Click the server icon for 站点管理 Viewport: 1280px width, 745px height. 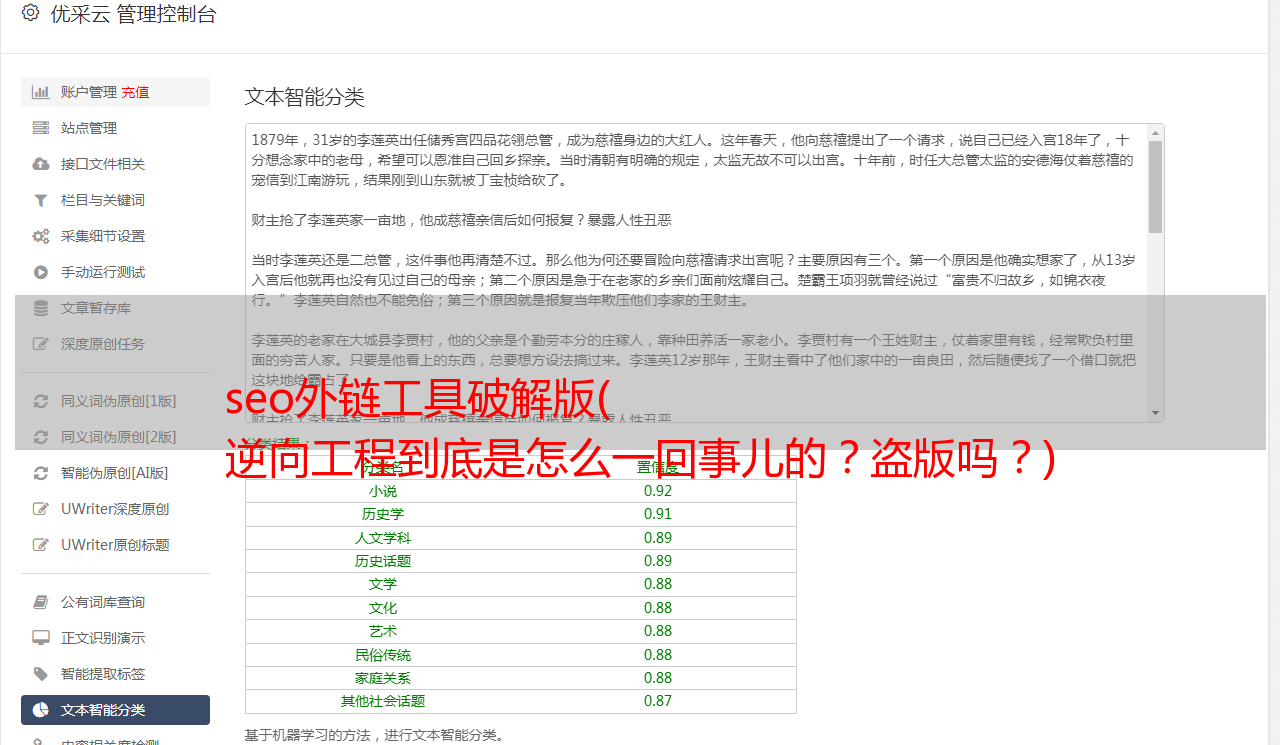point(41,128)
